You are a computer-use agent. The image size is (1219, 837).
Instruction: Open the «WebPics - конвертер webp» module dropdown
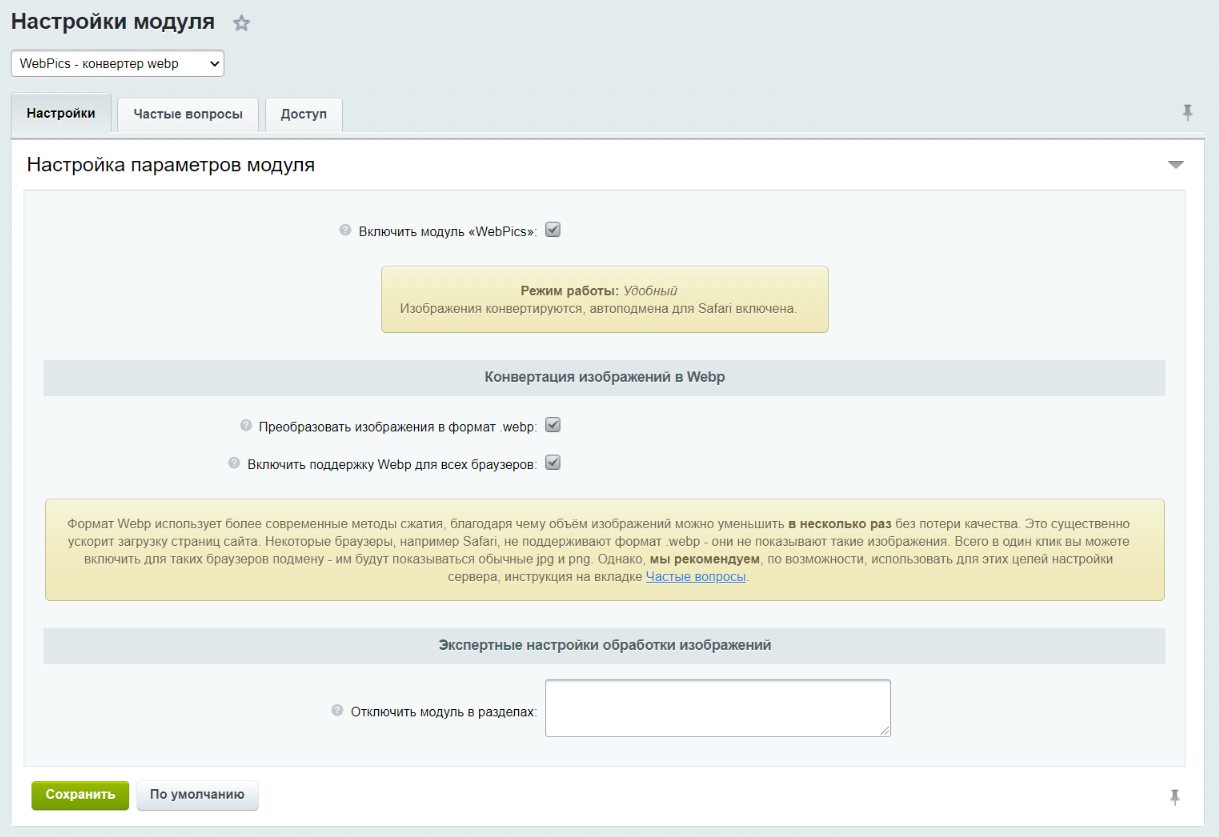pos(118,63)
